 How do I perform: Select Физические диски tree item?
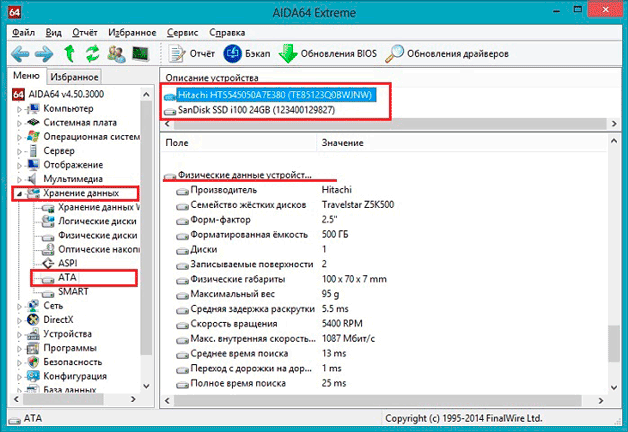point(98,235)
